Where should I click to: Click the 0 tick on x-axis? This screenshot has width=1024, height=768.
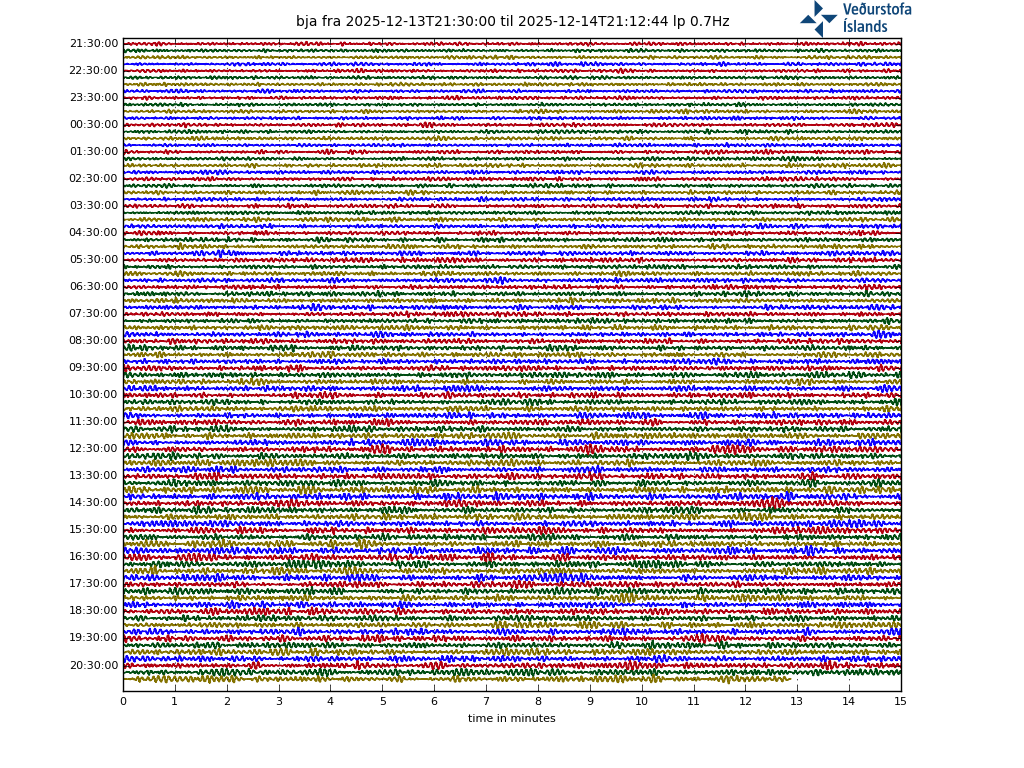123,702
